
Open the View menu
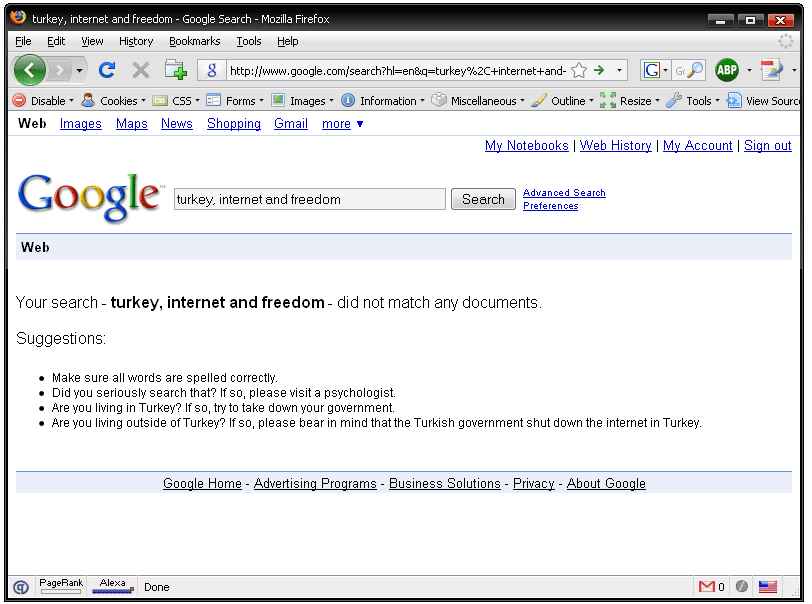pos(92,41)
